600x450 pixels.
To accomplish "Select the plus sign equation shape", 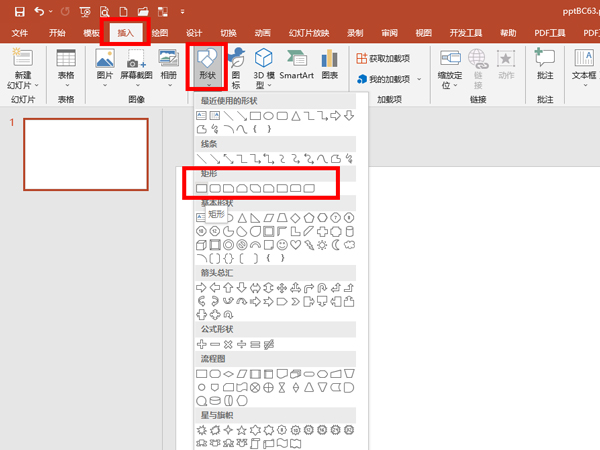I will coord(202,344).
